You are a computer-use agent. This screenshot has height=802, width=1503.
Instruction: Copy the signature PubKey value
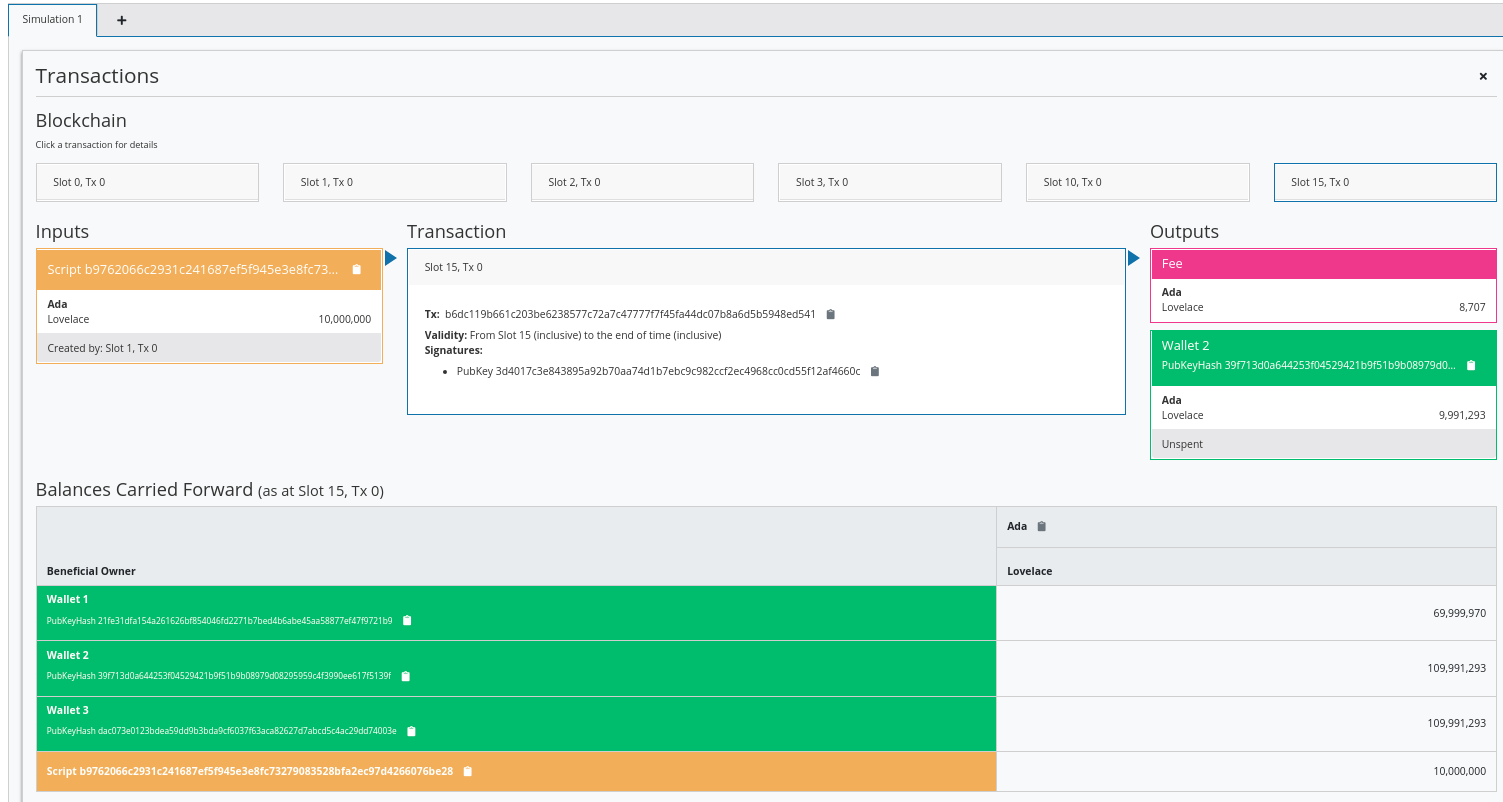875,371
